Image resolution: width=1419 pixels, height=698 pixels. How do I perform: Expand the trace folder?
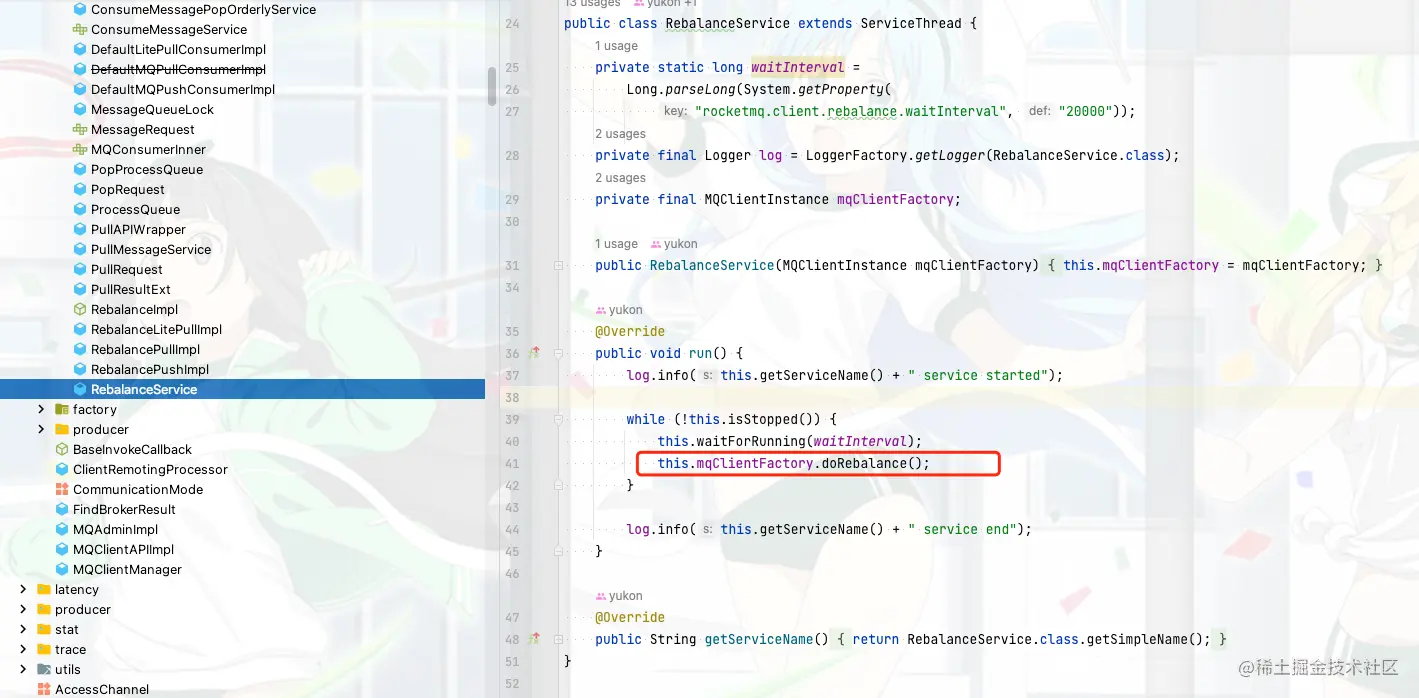[23, 649]
